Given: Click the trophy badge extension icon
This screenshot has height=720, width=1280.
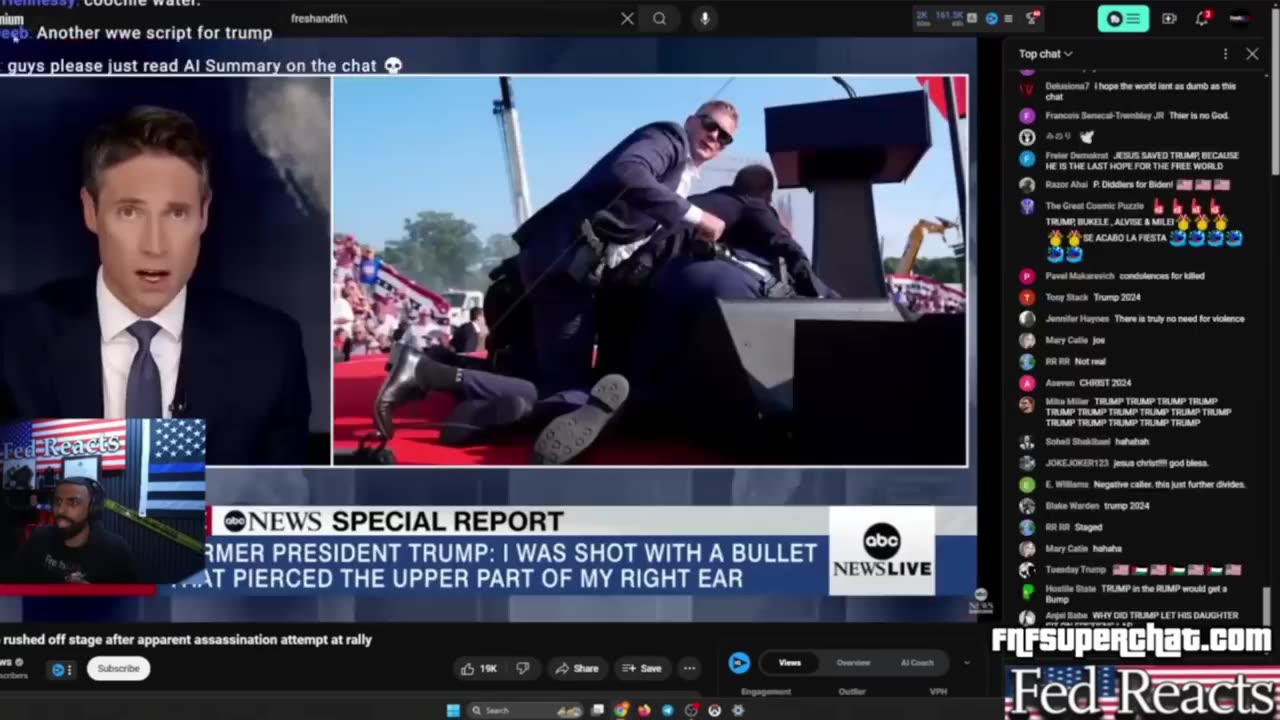Looking at the screenshot, I should (x=1033, y=18).
